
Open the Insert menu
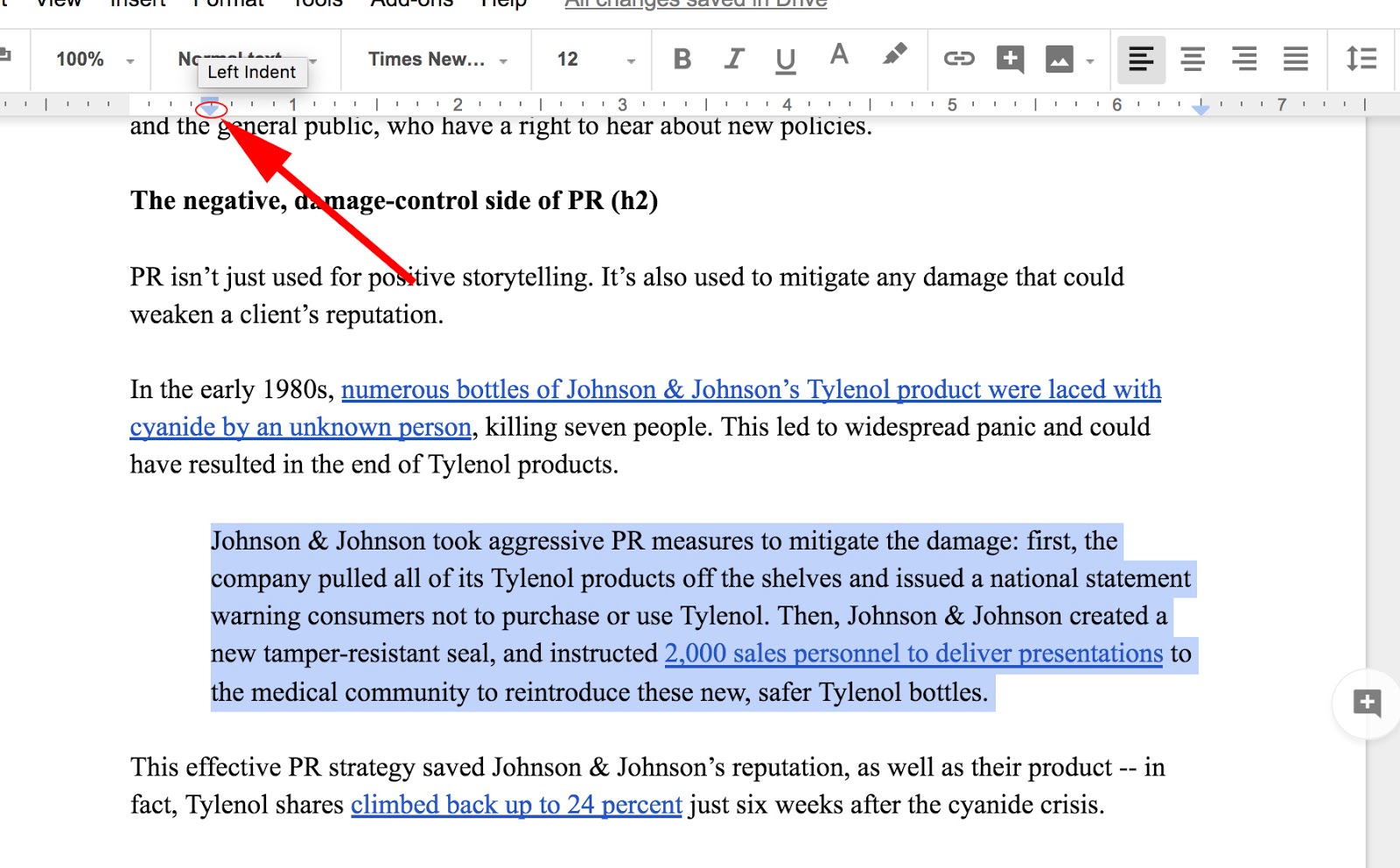click(x=137, y=4)
